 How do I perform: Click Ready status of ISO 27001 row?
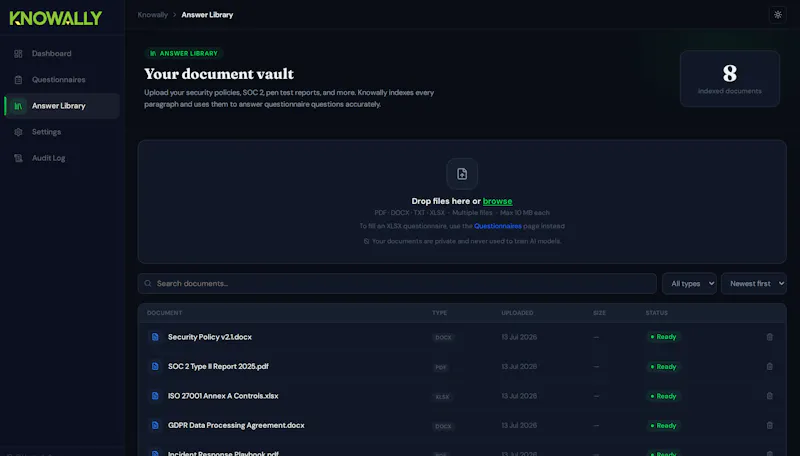point(663,396)
